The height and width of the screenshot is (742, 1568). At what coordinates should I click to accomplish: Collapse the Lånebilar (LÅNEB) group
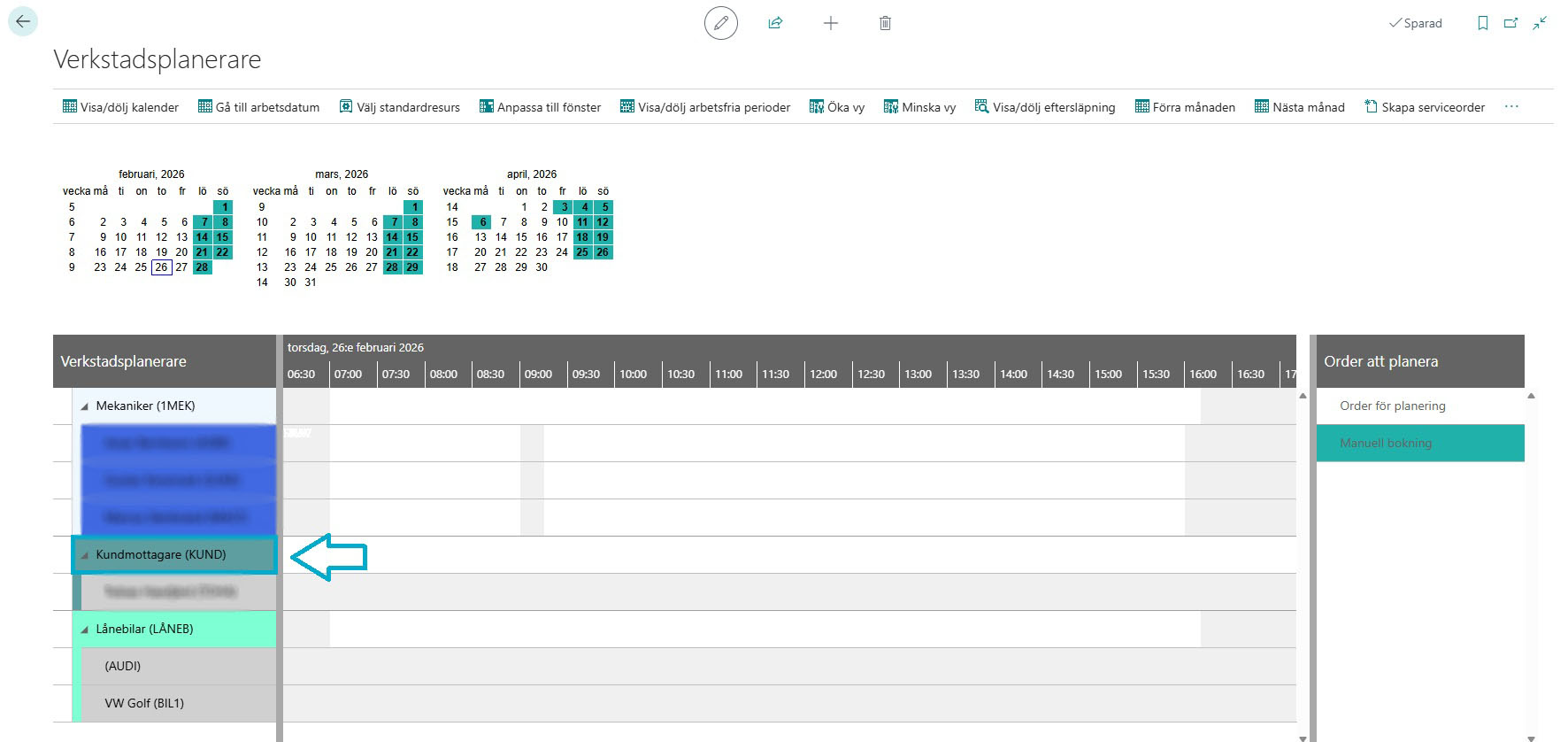point(85,630)
